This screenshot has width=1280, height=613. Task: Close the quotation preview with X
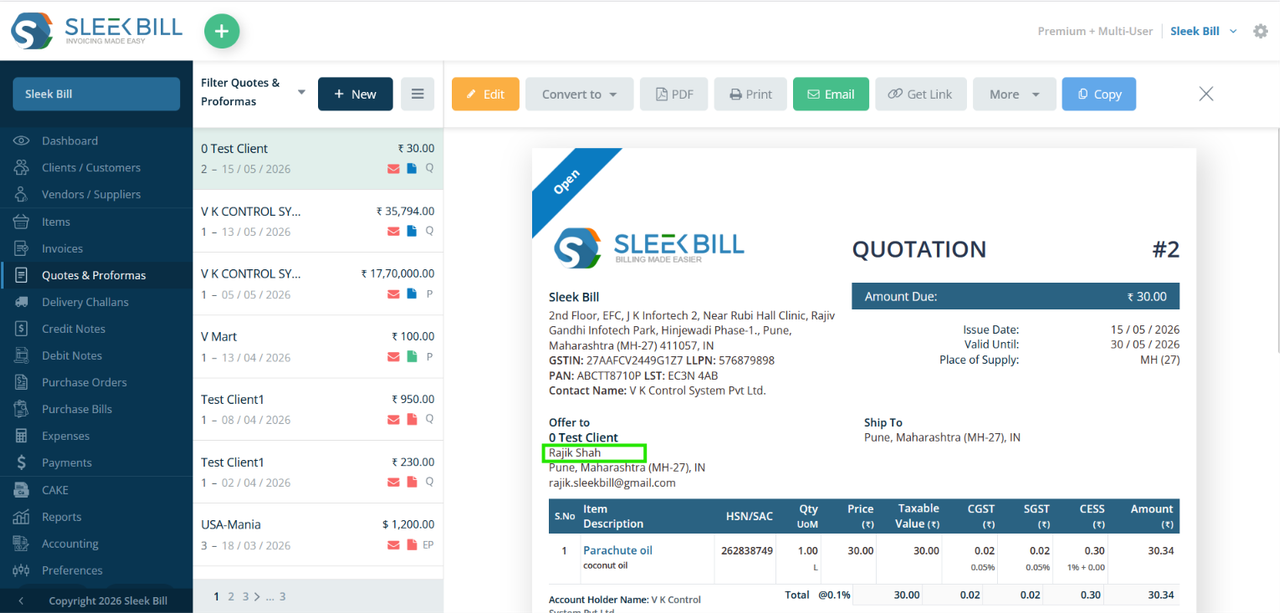(1206, 94)
